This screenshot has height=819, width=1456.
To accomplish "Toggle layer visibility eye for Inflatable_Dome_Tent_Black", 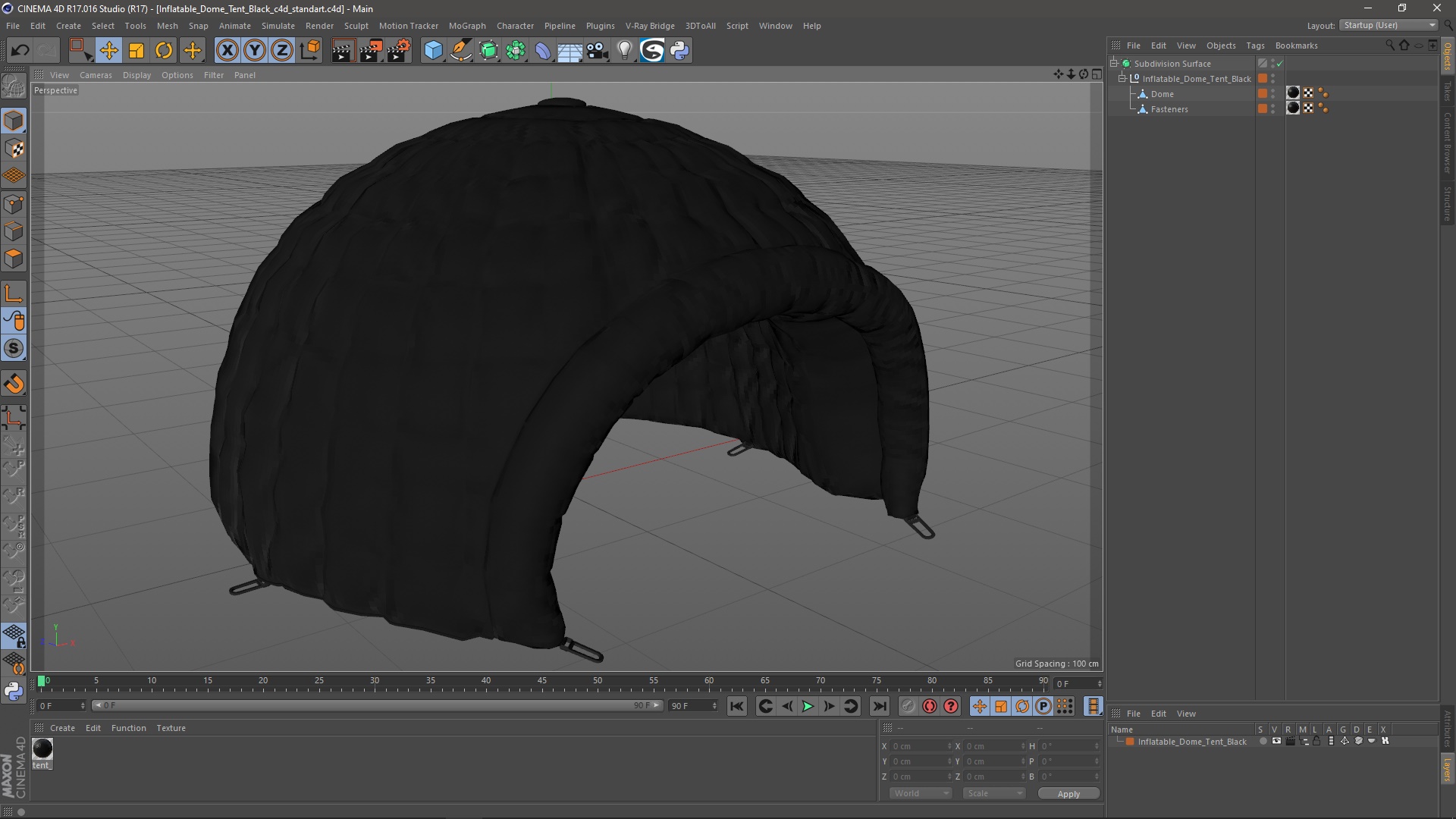I will click(1276, 742).
